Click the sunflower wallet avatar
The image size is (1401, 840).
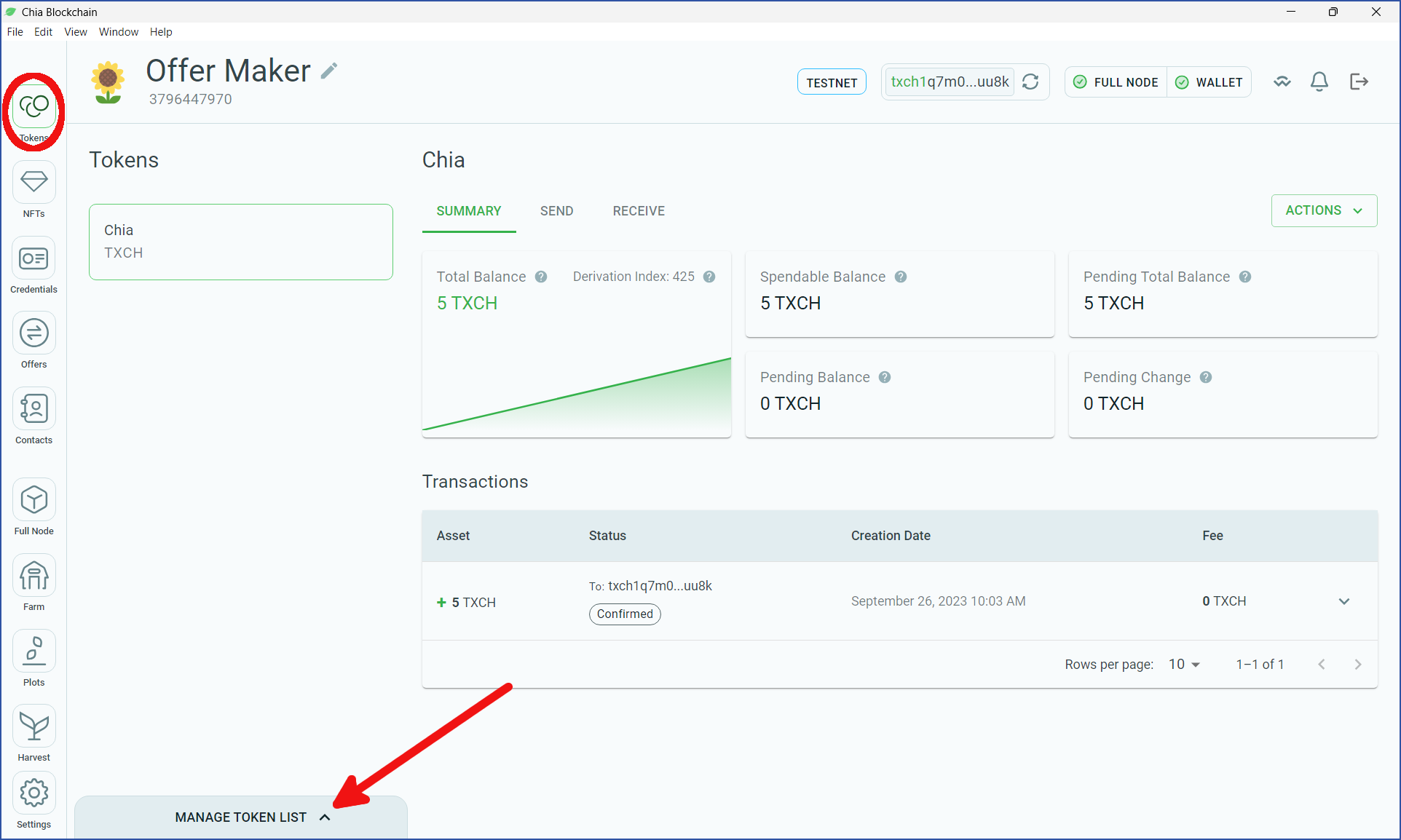(x=108, y=82)
